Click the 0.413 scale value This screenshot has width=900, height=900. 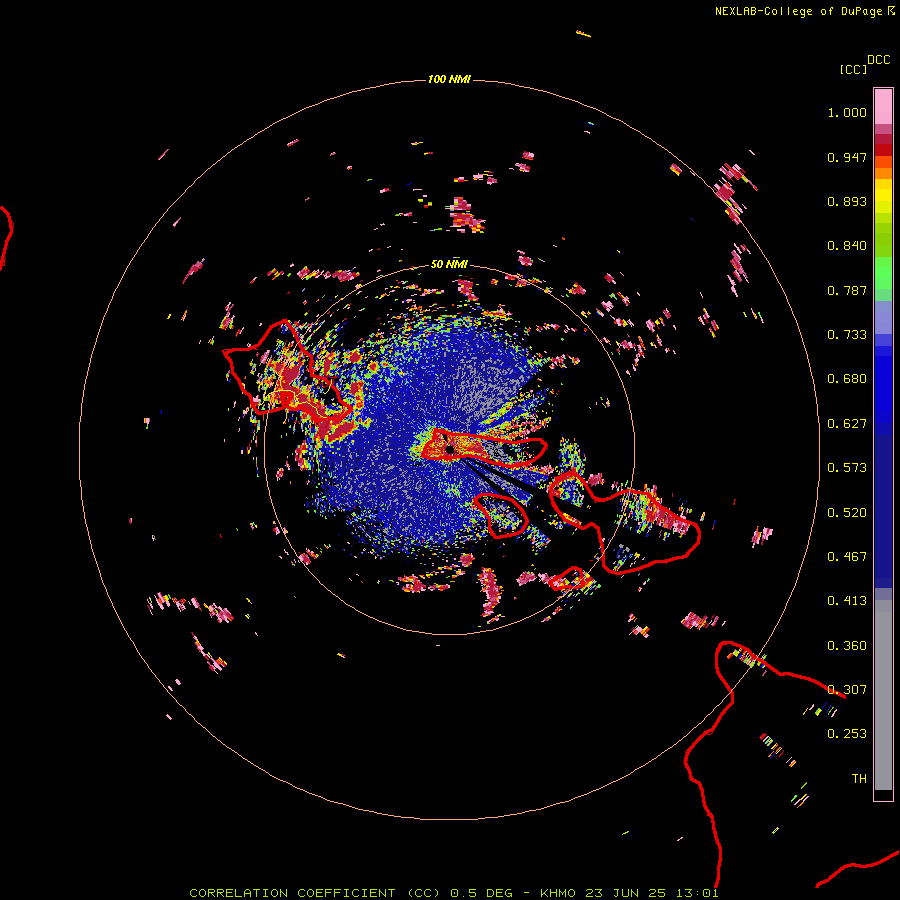pyautogui.click(x=847, y=601)
